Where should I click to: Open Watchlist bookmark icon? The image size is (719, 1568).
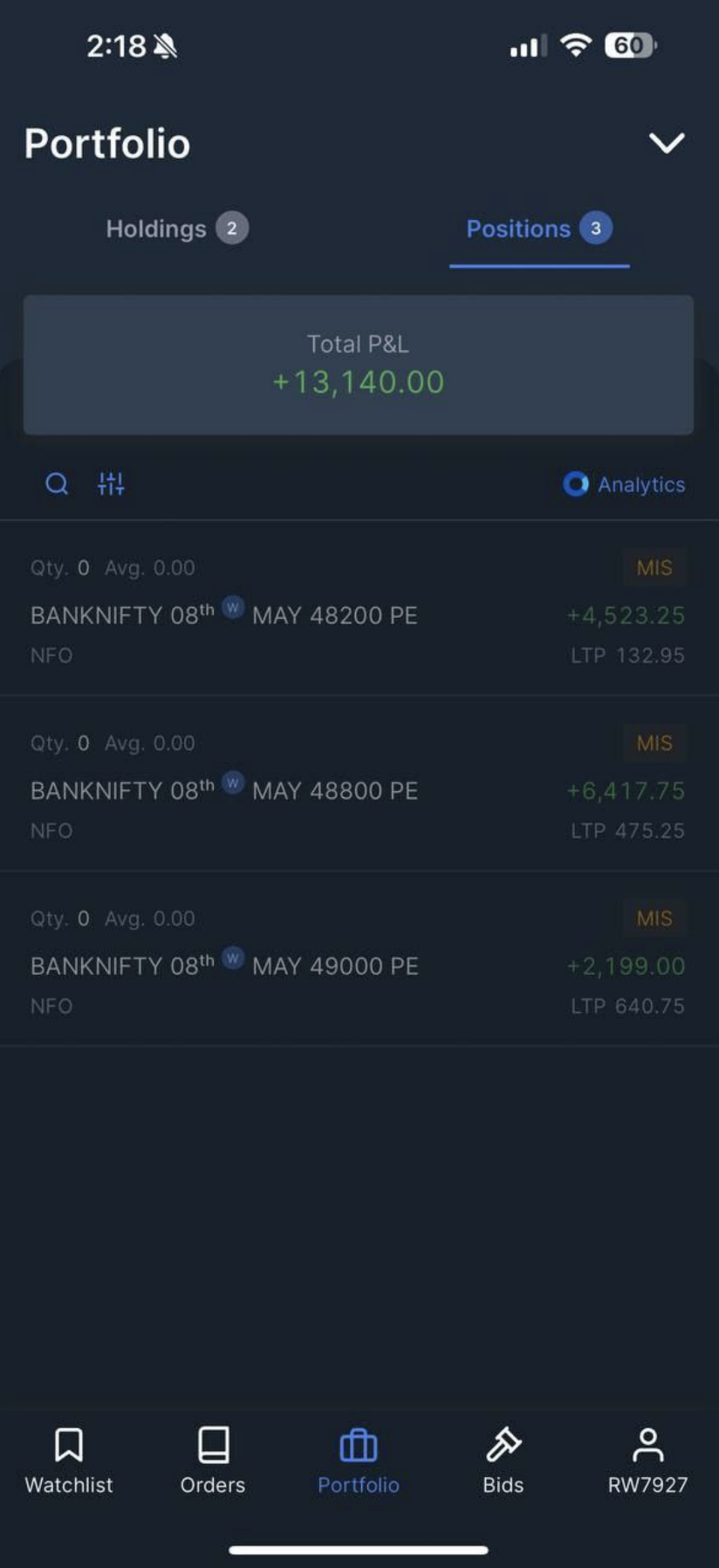(x=69, y=1445)
